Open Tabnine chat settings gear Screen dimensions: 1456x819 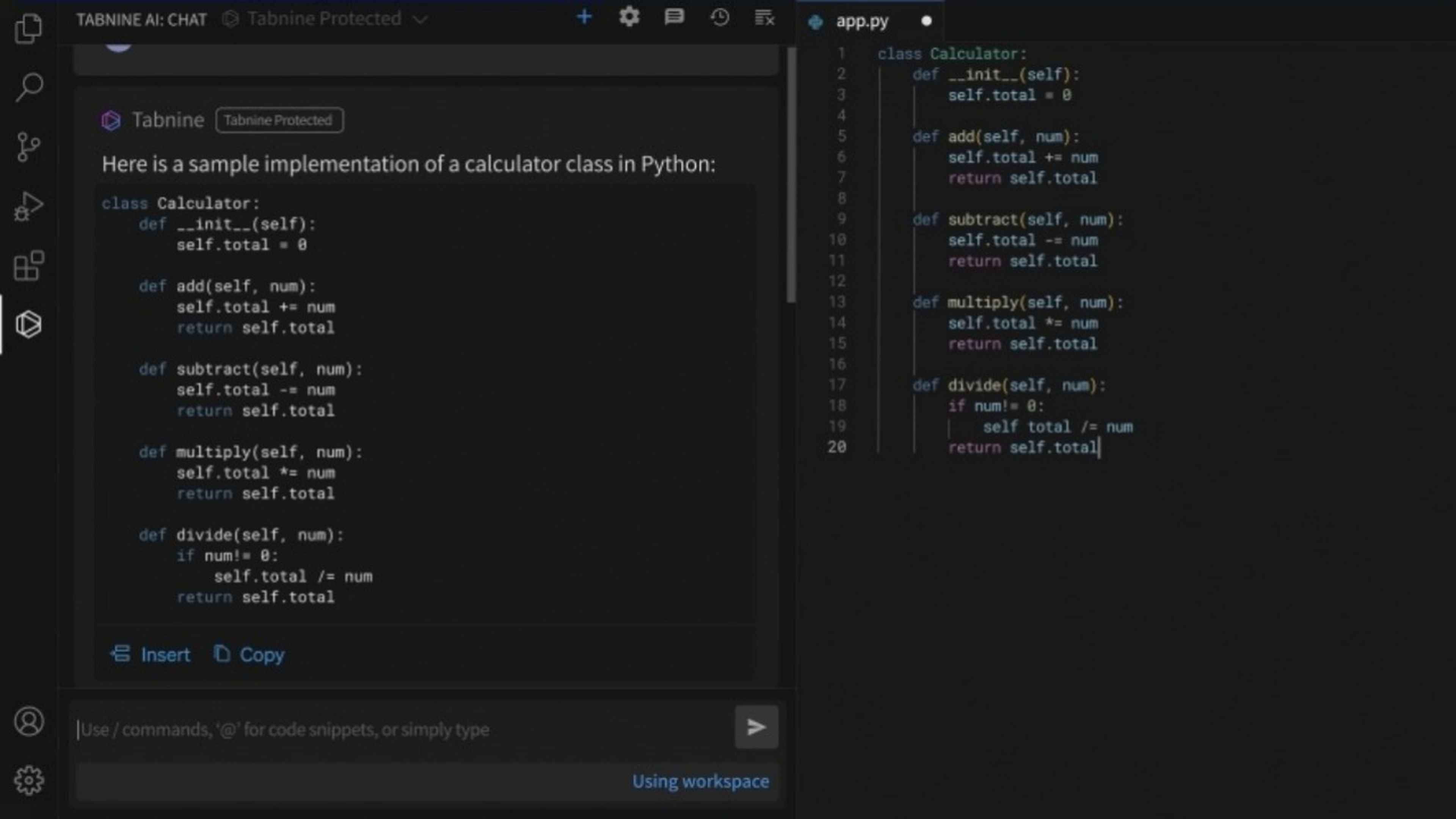629,17
